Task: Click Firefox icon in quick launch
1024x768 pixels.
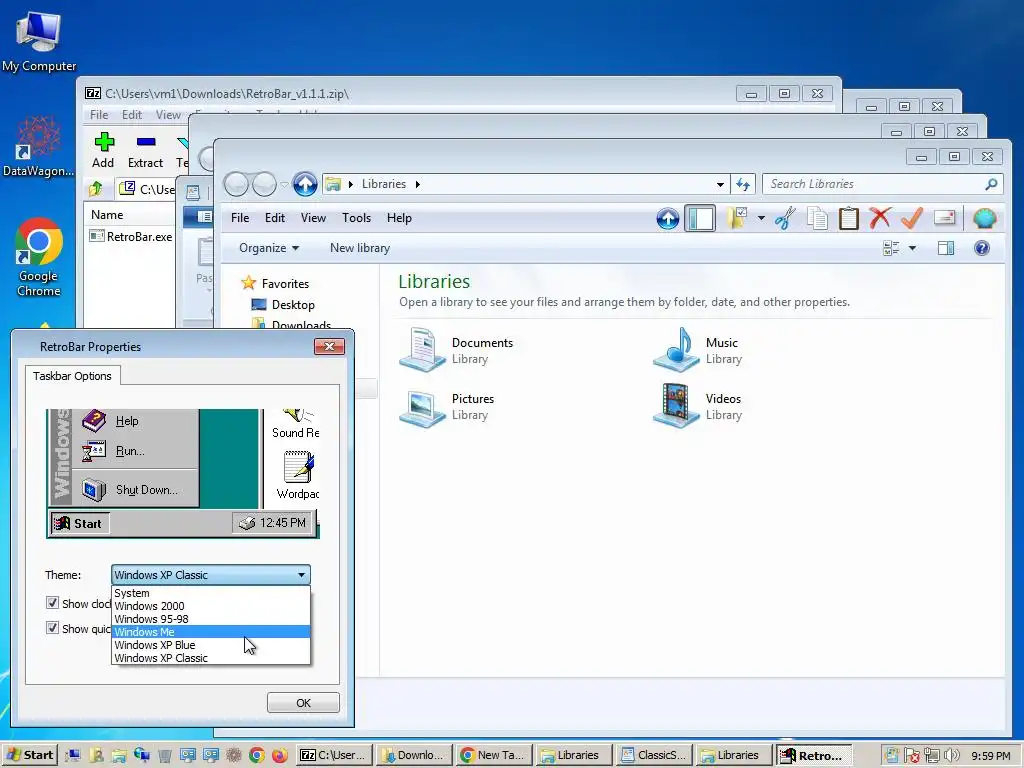Action: coord(280,756)
